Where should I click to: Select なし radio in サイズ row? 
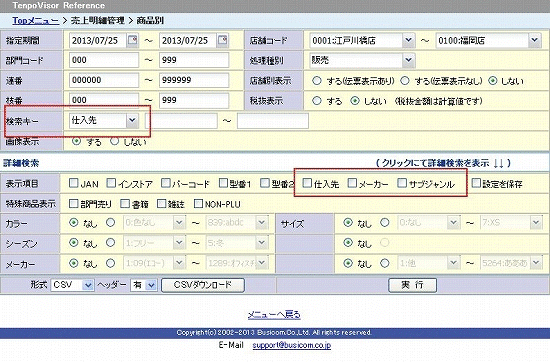point(348,223)
